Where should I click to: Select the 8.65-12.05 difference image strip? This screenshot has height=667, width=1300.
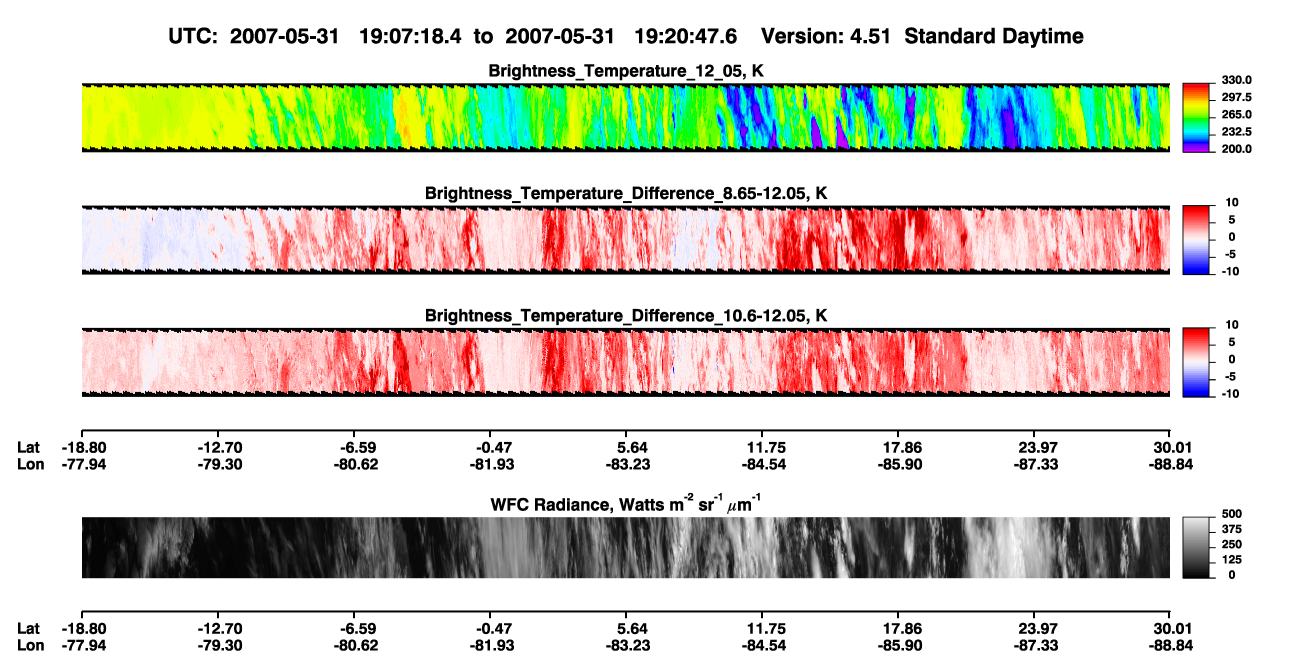(625, 240)
